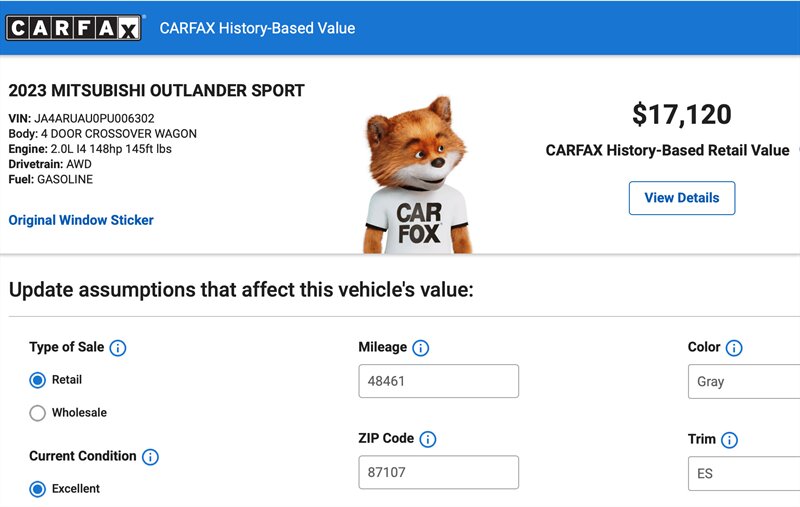Choose the Wholesale radio button
Image resolution: width=800 pixels, height=507 pixels.
pyautogui.click(x=38, y=413)
